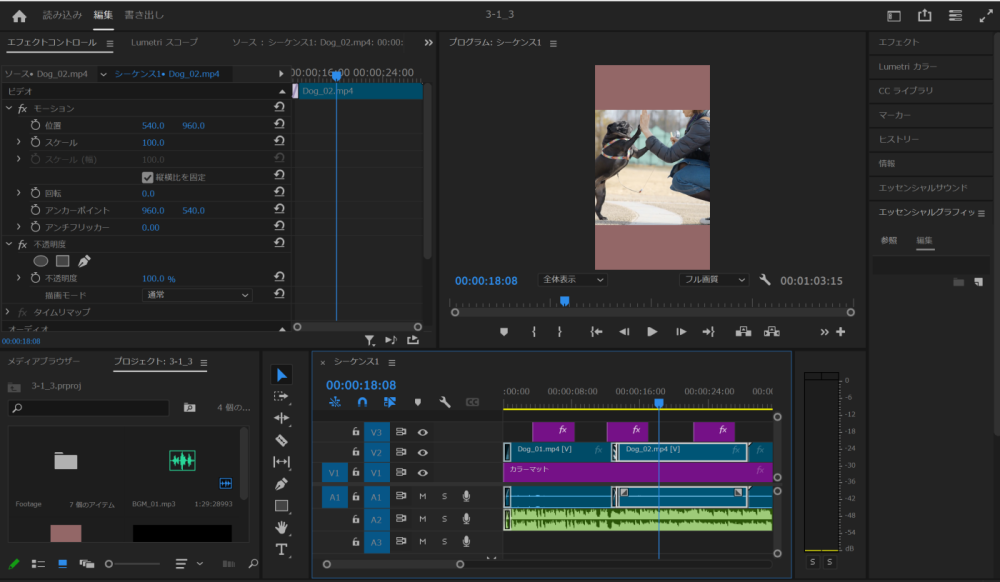This screenshot has height=582, width=1000.
Task: Mute audio track A1
Action: (422, 497)
